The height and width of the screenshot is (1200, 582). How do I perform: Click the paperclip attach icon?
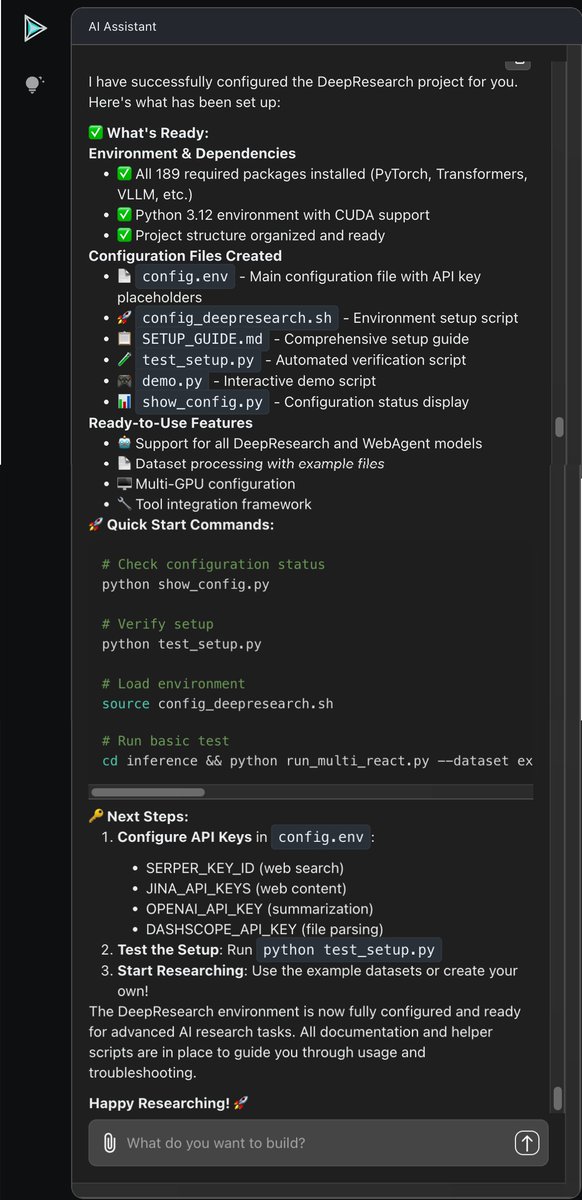point(108,1142)
